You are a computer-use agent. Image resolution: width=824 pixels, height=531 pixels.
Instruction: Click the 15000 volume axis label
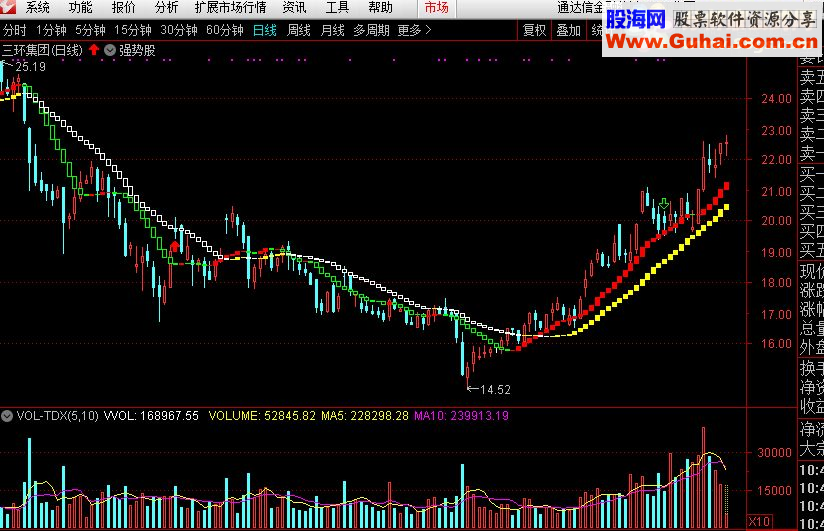point(774,491)
